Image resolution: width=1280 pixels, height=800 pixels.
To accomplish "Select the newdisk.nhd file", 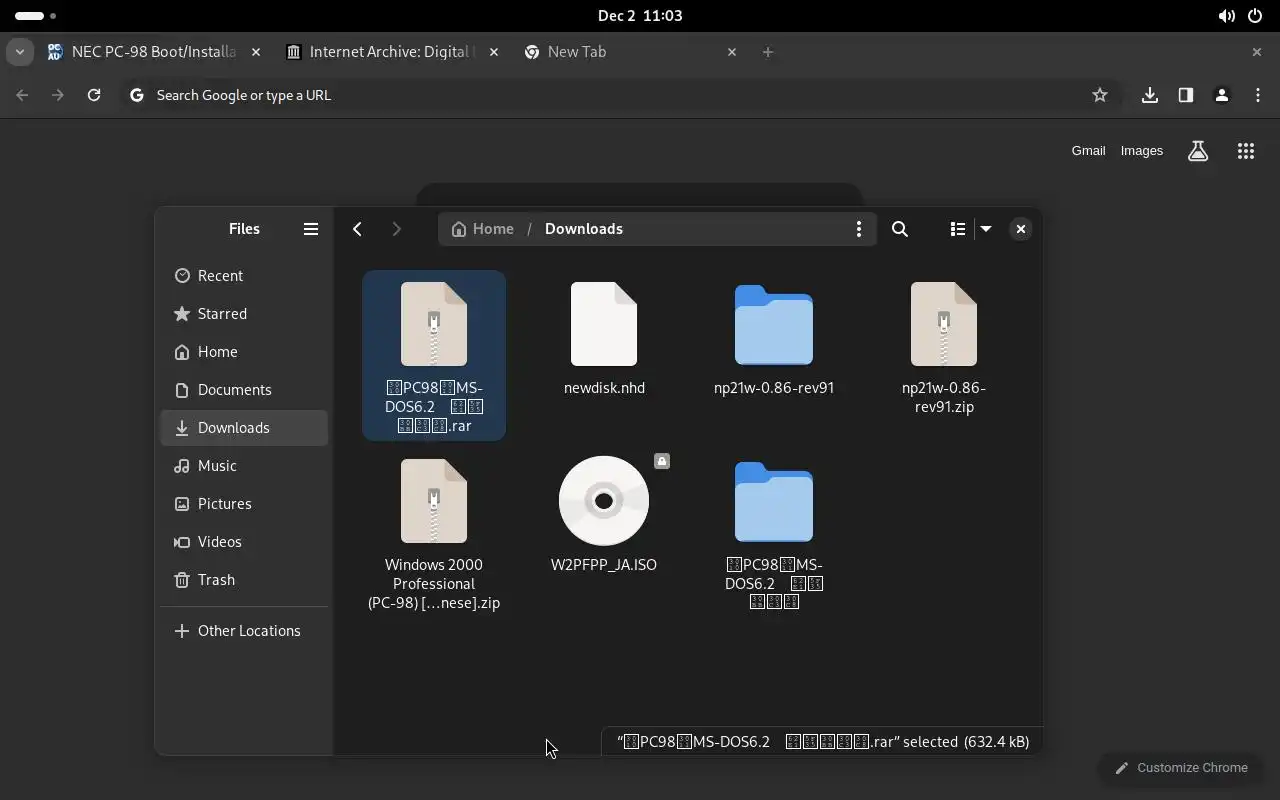I will (x=604, y=337).
